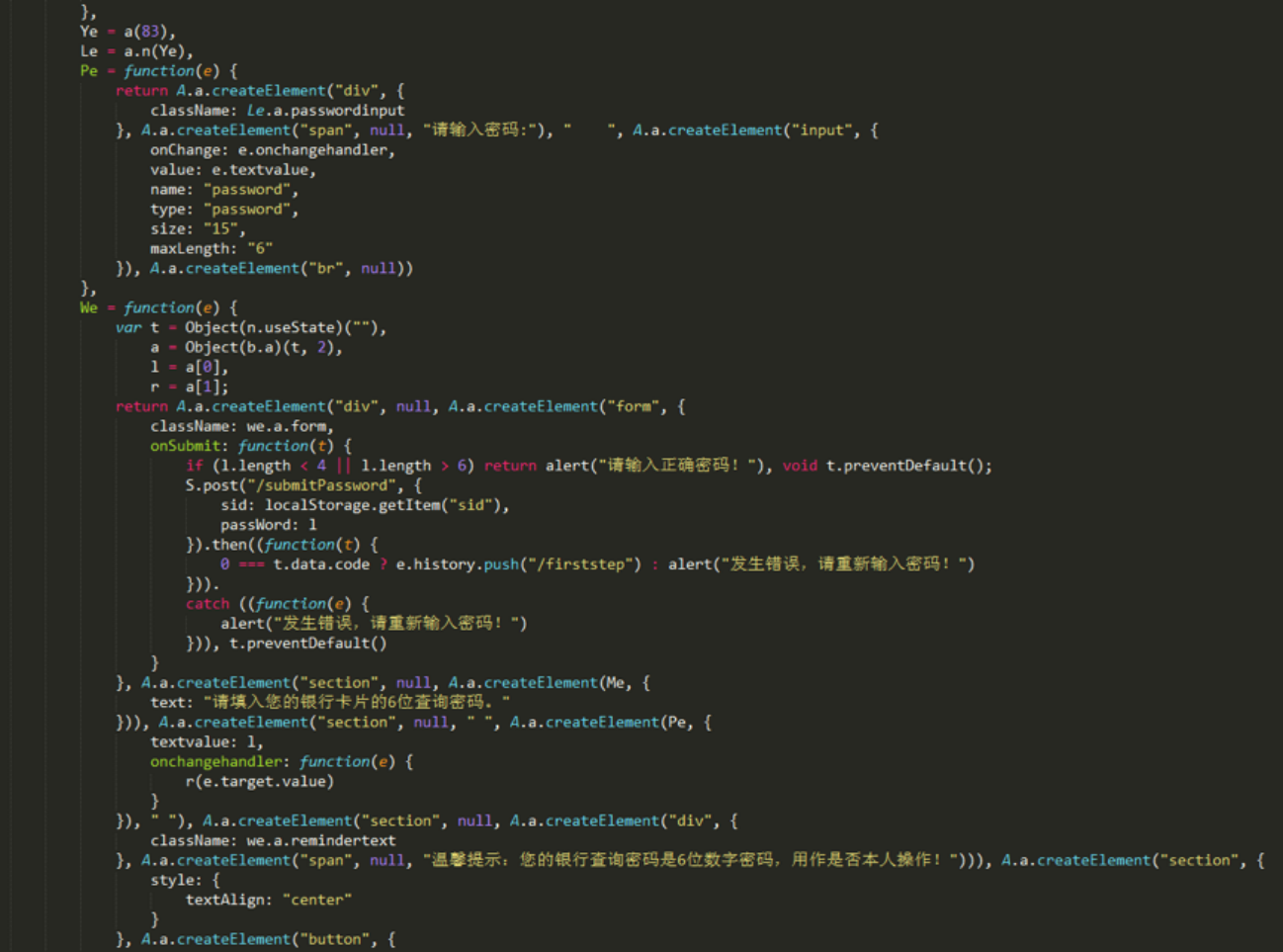Image resolution: width=1283 pixels, height=952 pixels.
Task: Click '})), t.preventDefault()' line
Action: tap(286, 644)
